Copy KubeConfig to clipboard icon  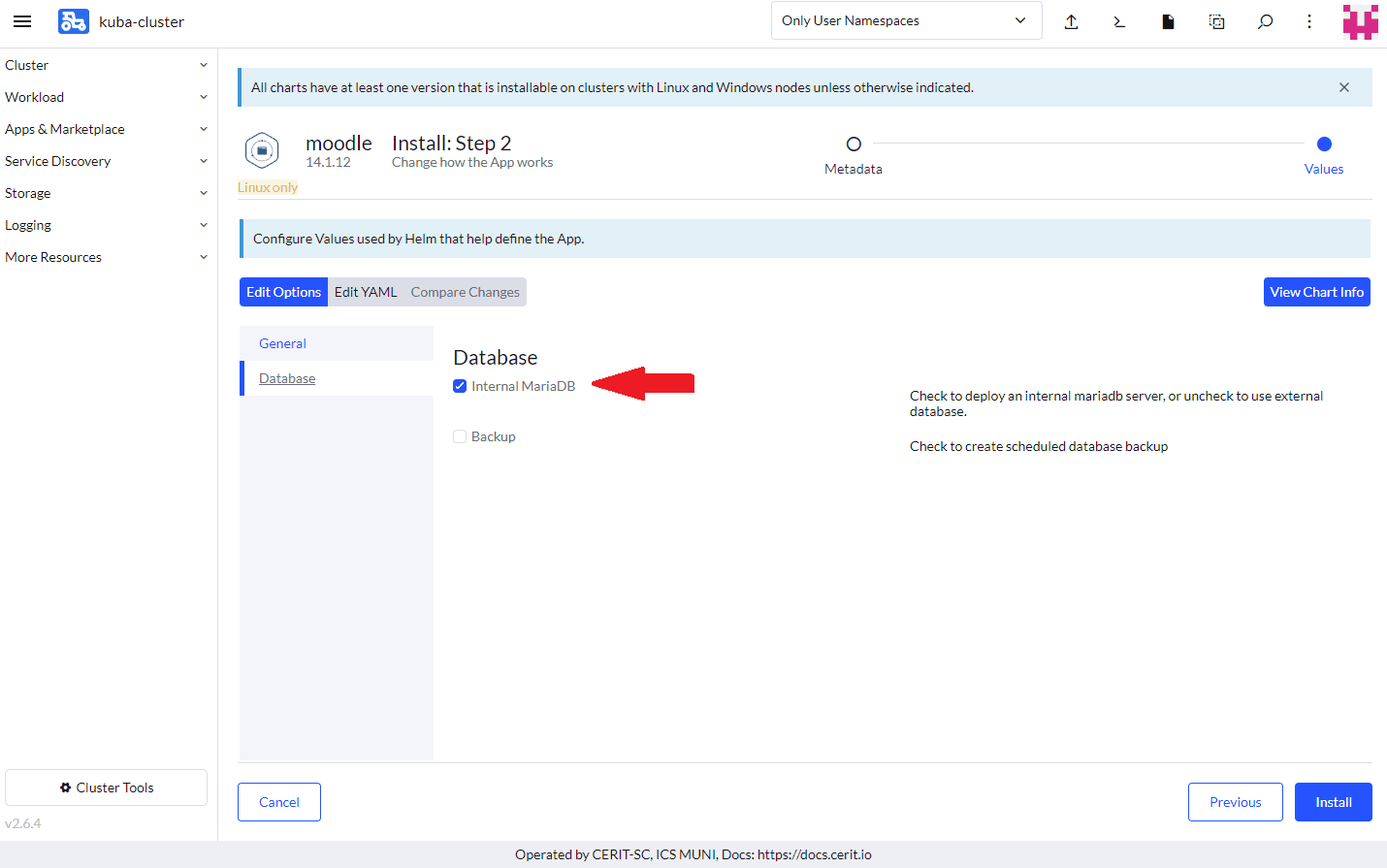(x=1216, y=21)
